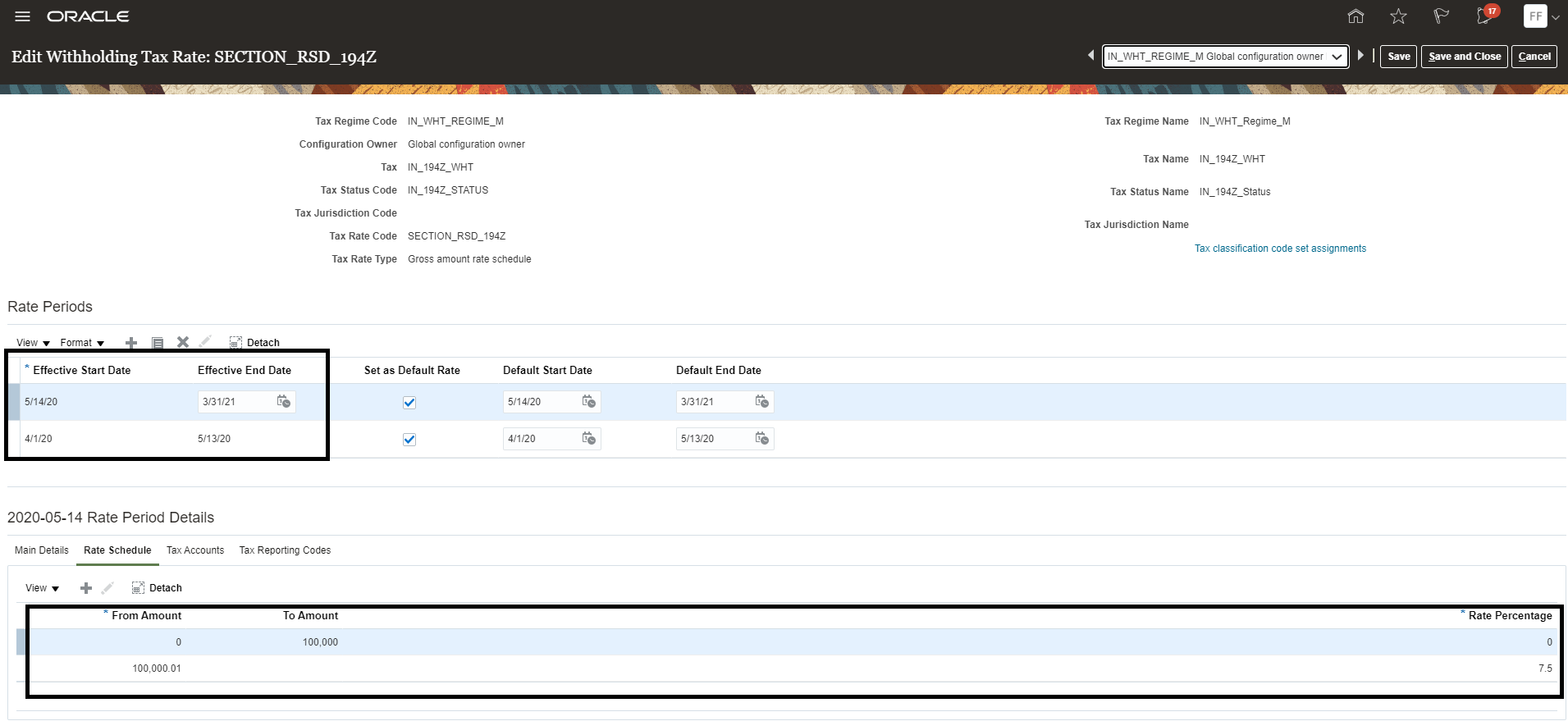Switch to the Tax Accounts tab

pyautogui.click(x=195, y=550)
